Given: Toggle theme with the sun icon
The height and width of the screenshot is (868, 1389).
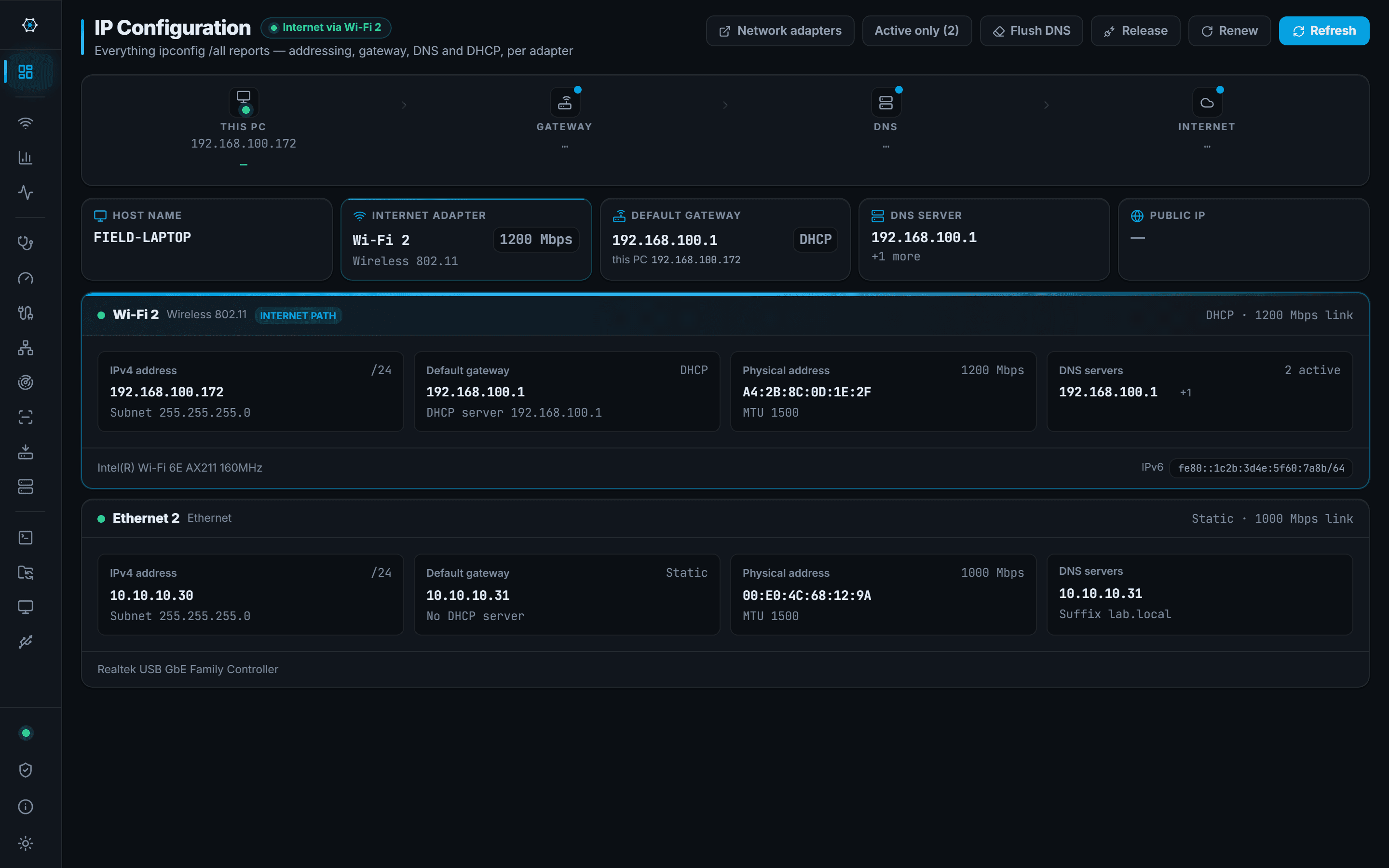Looking at the screenshot, I should 26,843.
